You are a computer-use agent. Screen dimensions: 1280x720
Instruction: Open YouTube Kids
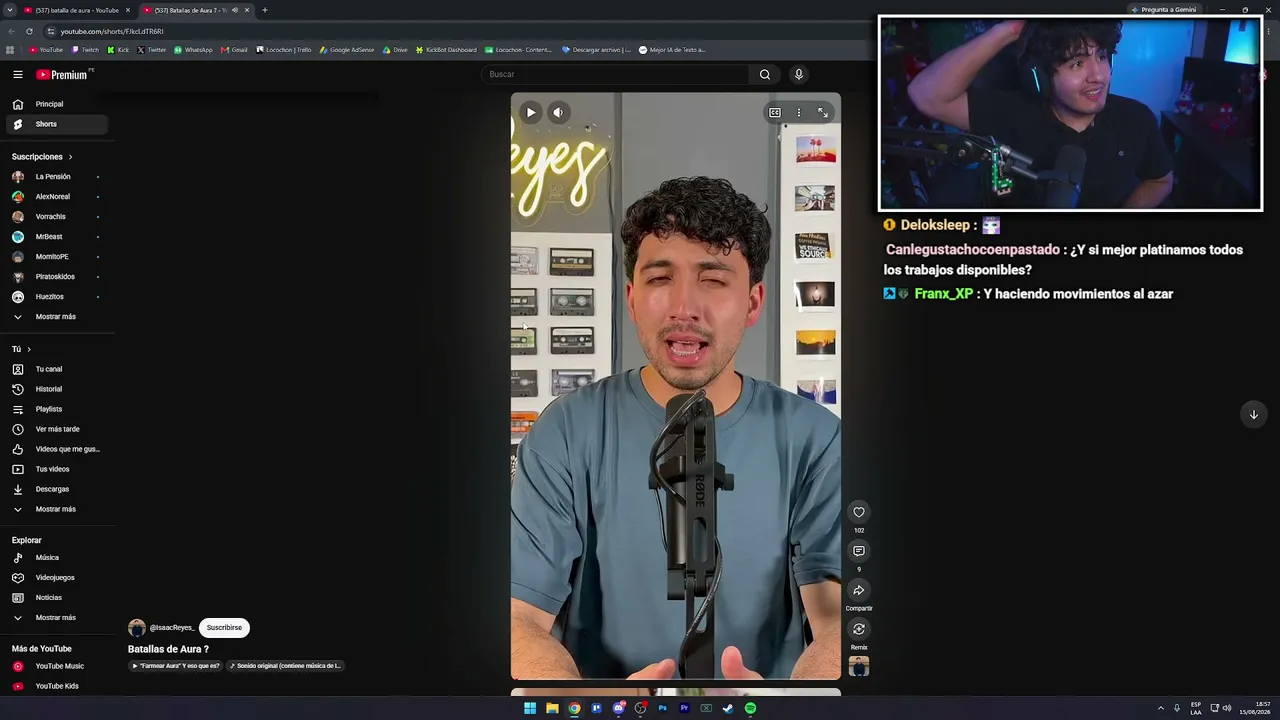[56, 686]
